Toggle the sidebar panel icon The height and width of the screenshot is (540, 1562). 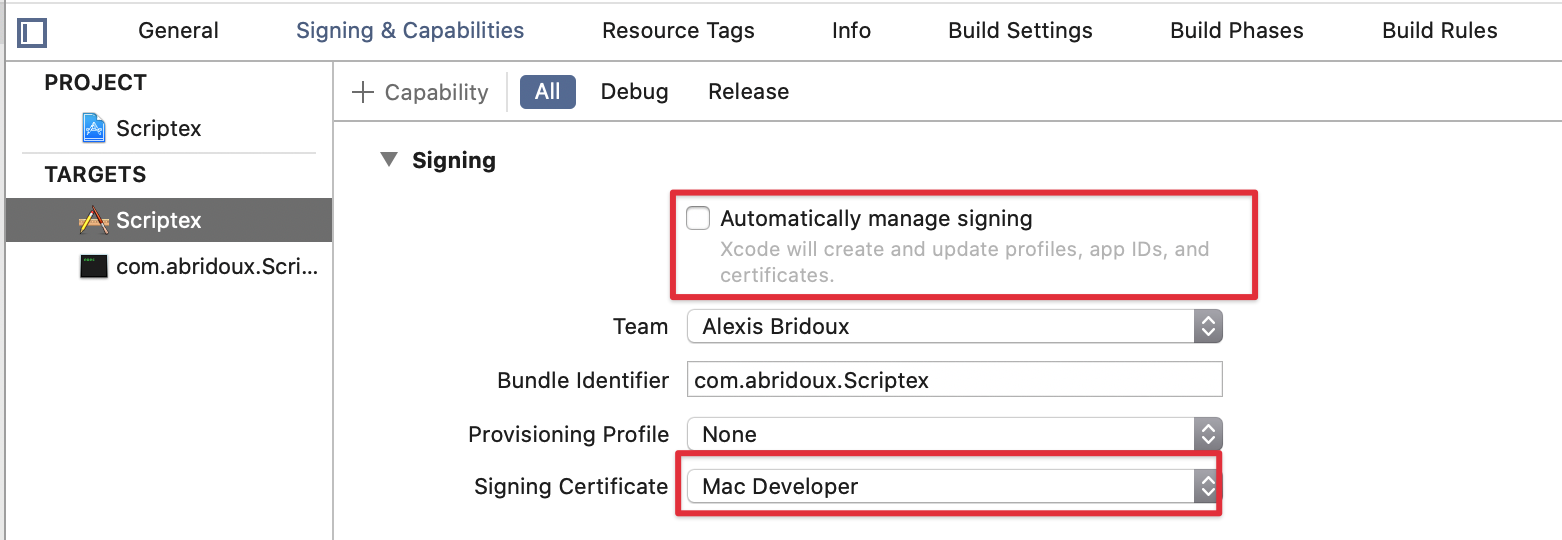[32, 33]
